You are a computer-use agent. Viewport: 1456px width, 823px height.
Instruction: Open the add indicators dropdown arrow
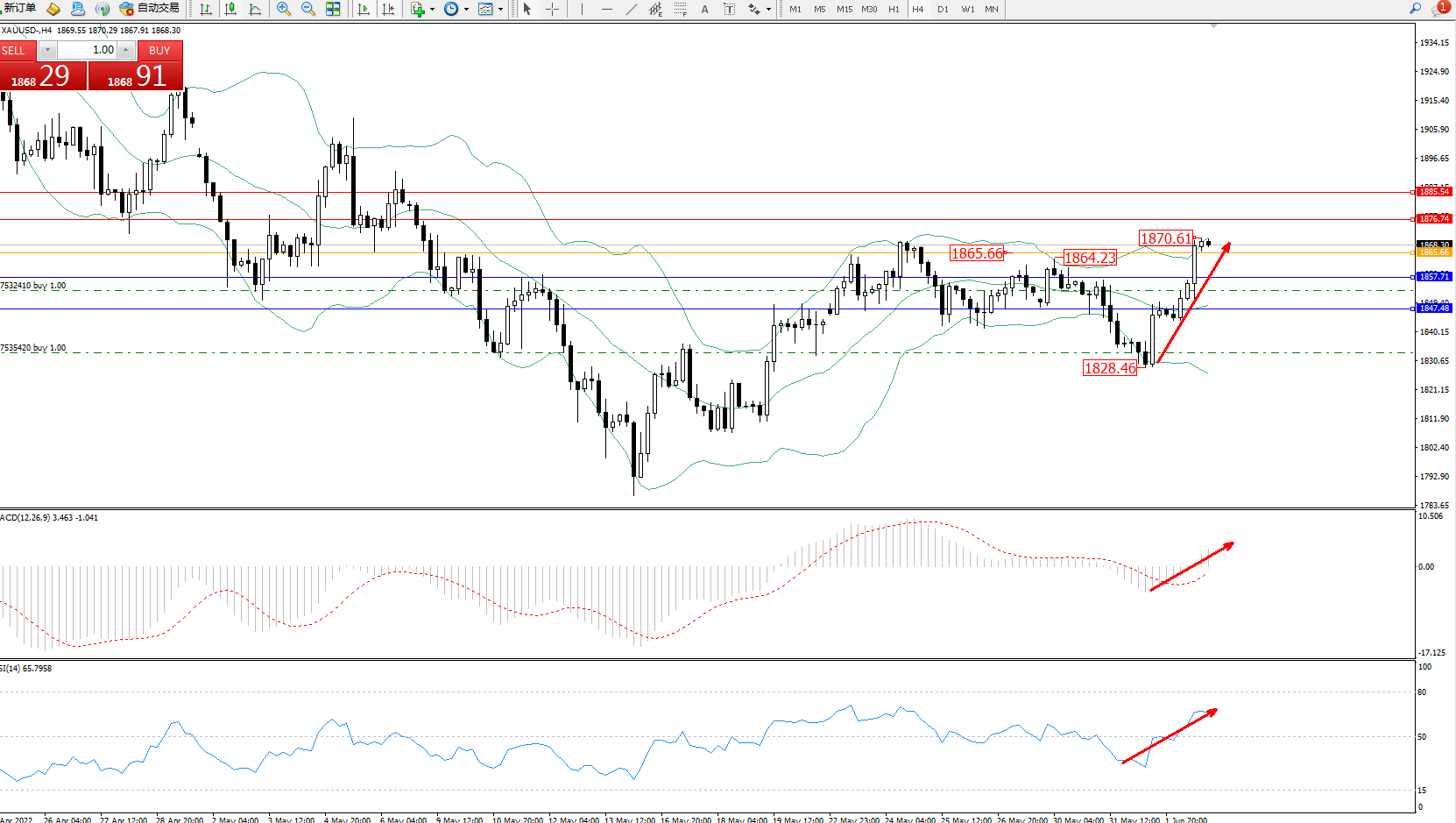(x=432, y=10)
